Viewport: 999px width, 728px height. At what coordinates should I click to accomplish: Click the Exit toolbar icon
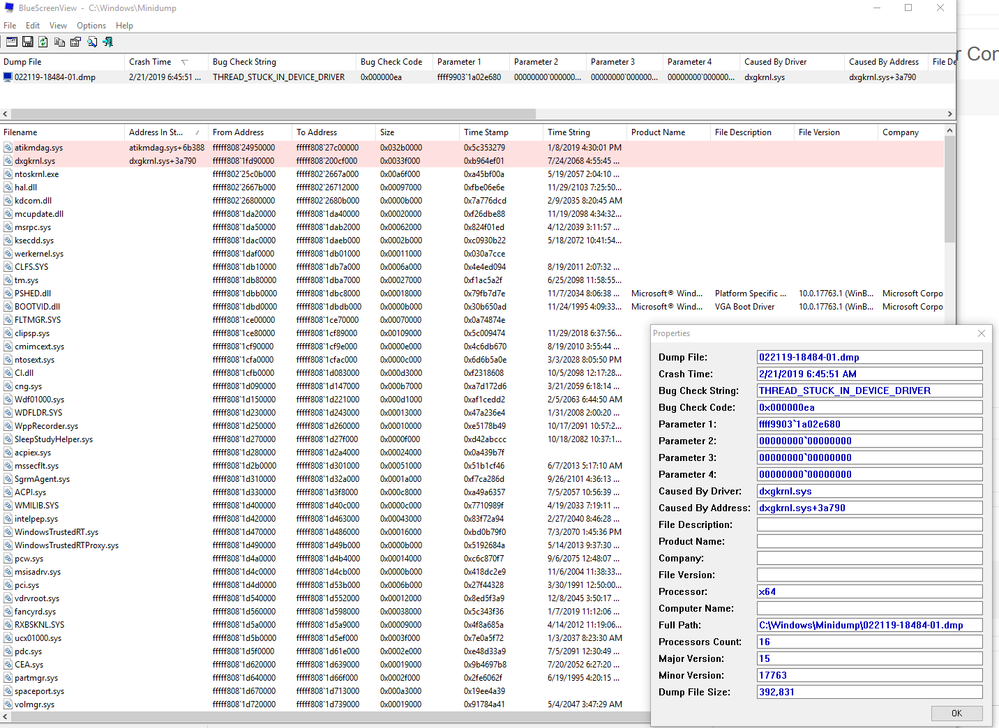click(x=108, y=42)
